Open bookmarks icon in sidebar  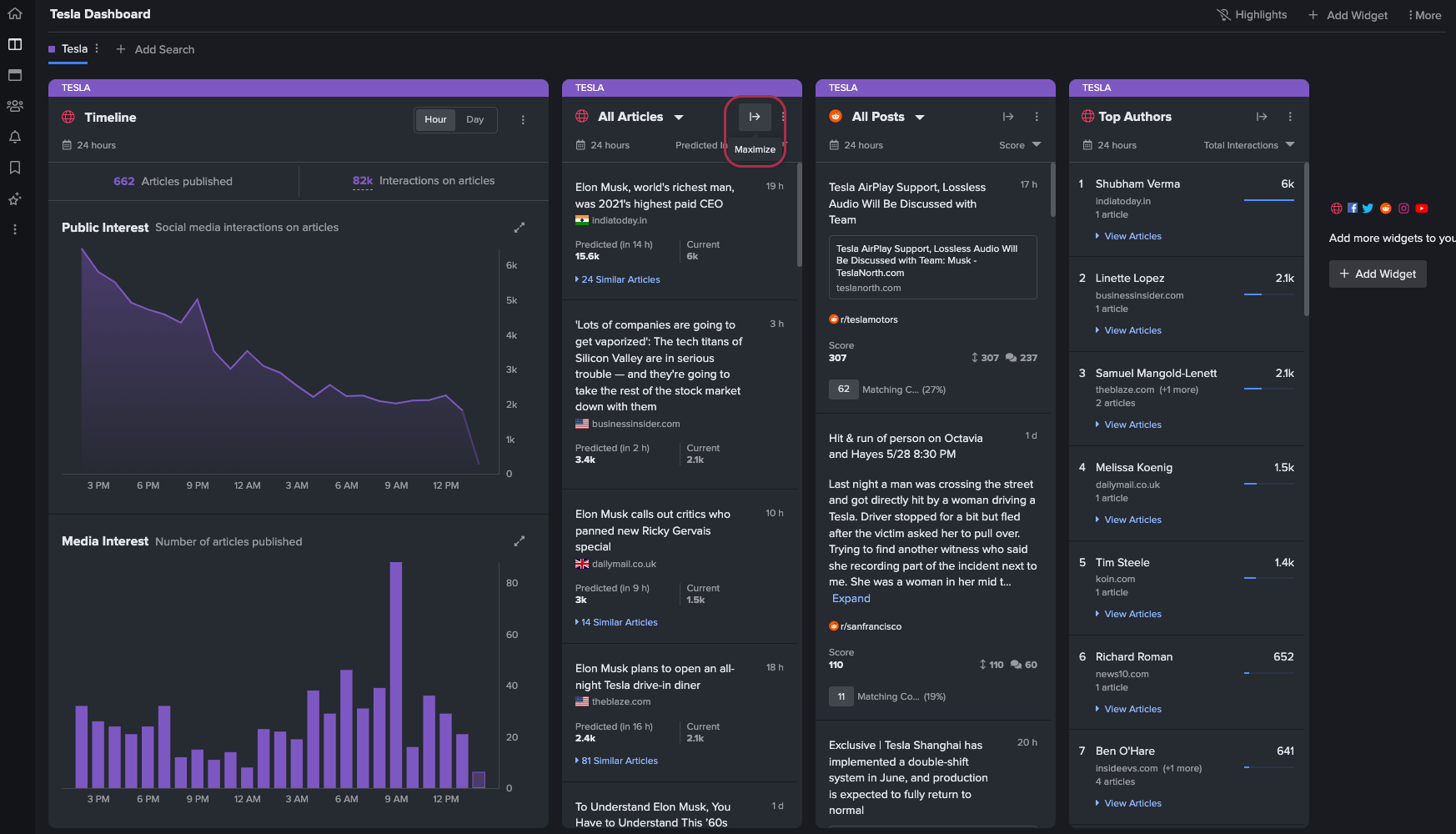[15, 168]
